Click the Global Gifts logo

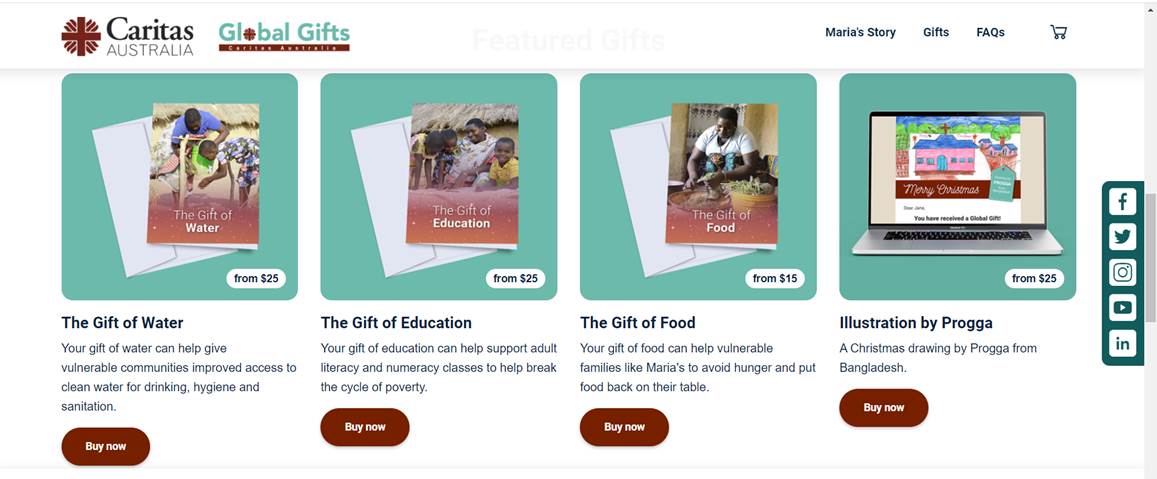point(284,36)
